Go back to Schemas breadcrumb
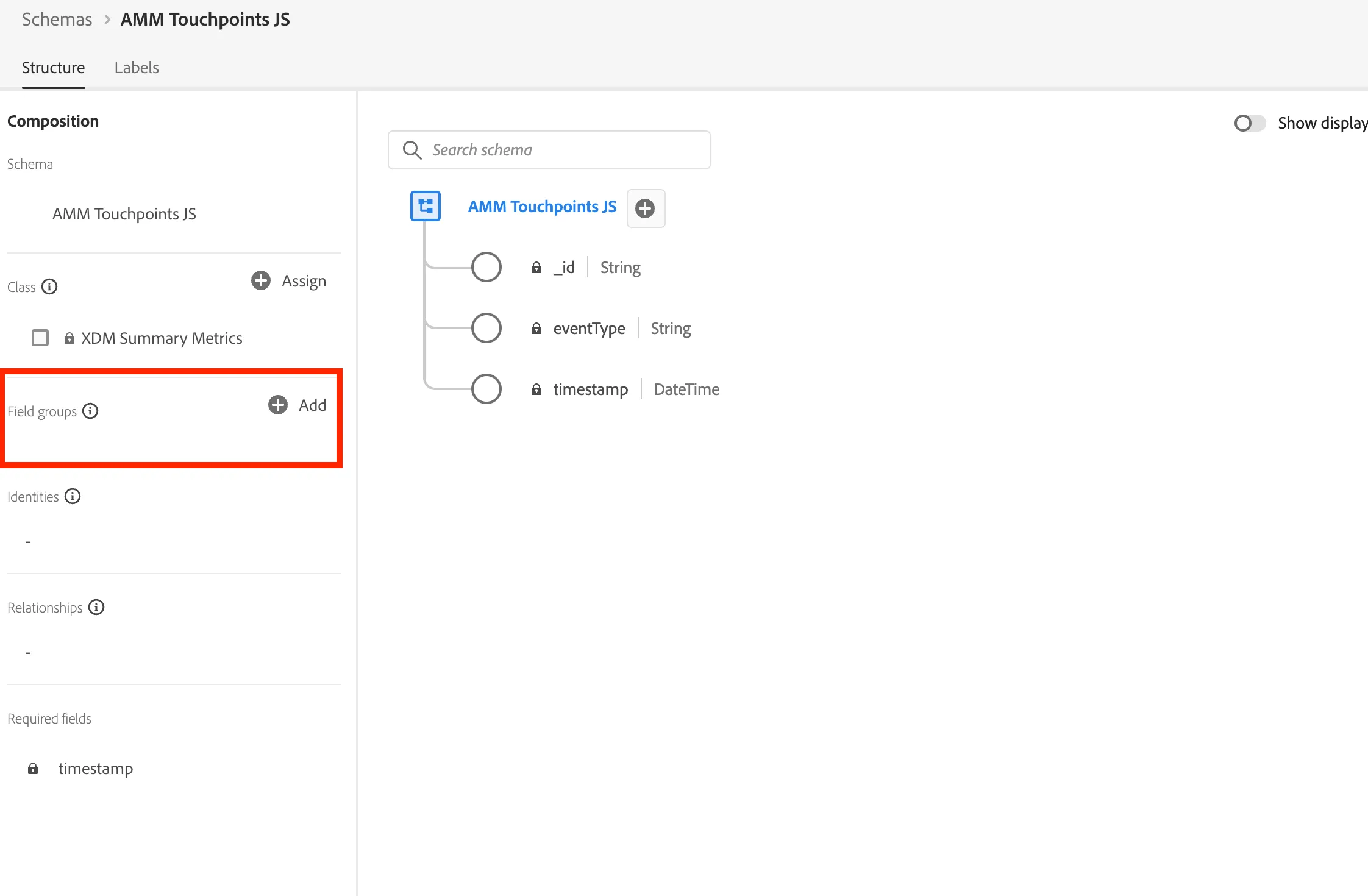Screen dimensions: 1368x896 pos(57,20)
